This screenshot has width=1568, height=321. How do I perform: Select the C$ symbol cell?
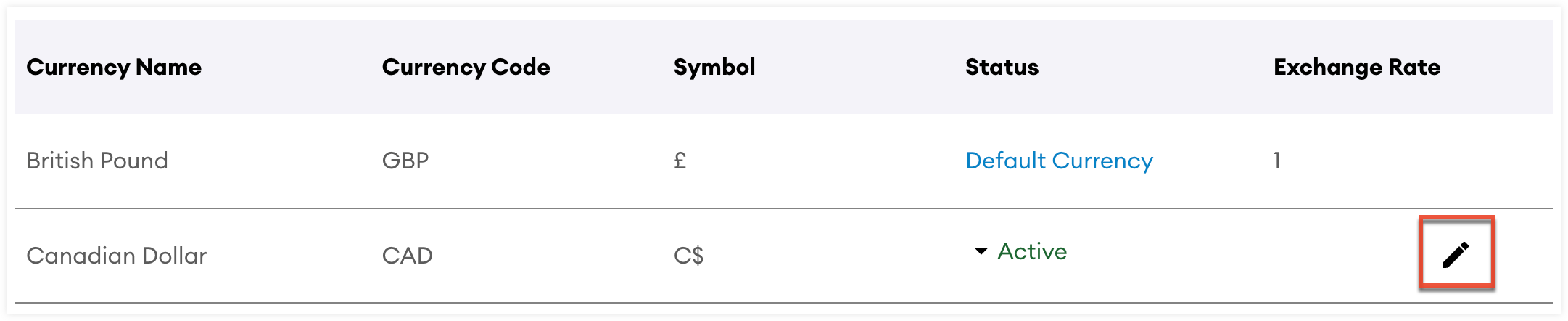pos(688,256)
